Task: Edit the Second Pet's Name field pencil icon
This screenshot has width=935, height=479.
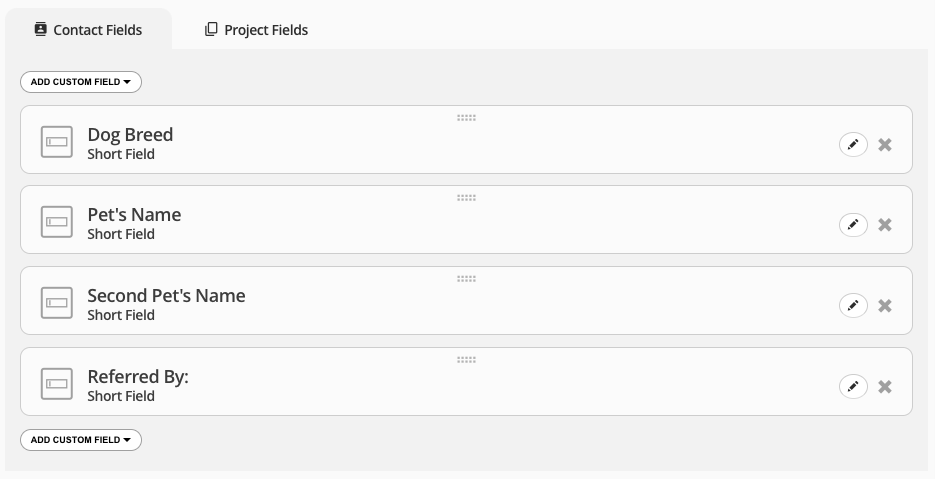Action: coord(853,306)
